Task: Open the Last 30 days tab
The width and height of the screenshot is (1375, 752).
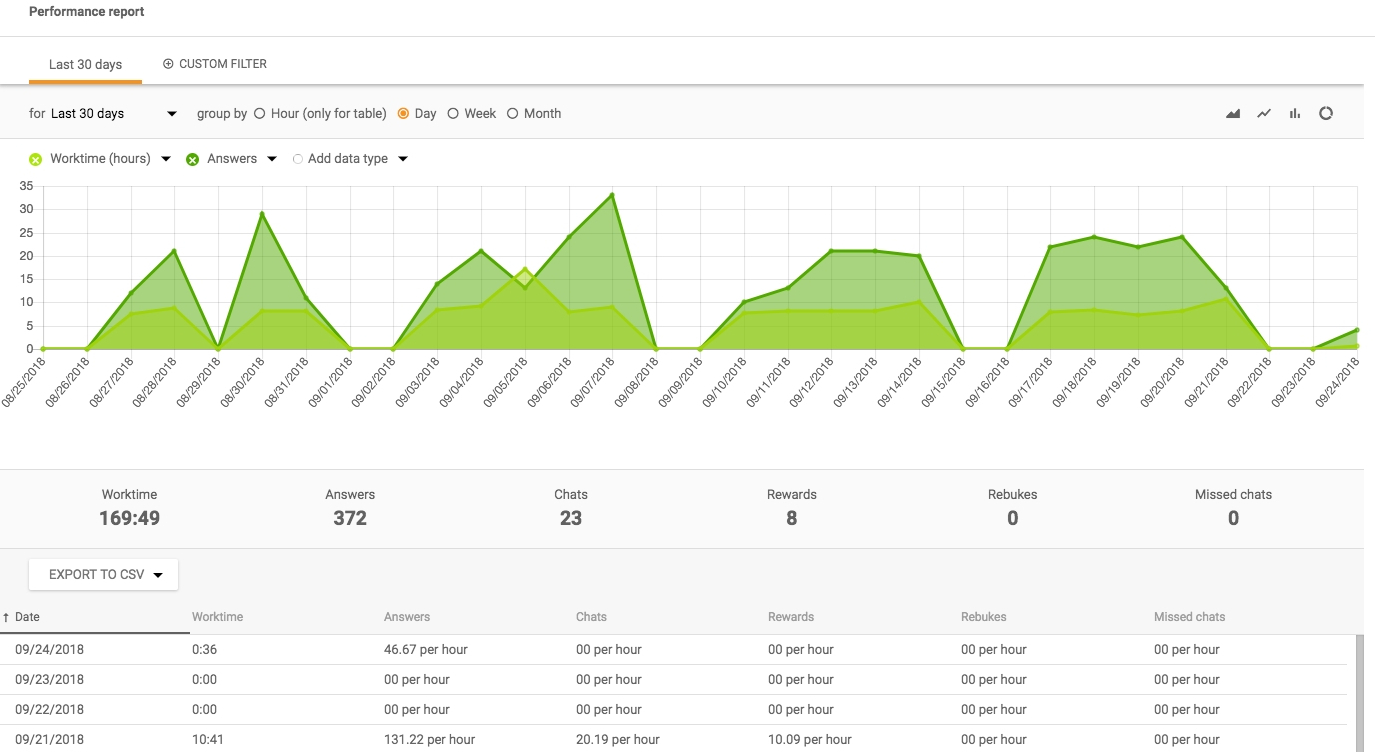Action: click(x=85, y=65)
